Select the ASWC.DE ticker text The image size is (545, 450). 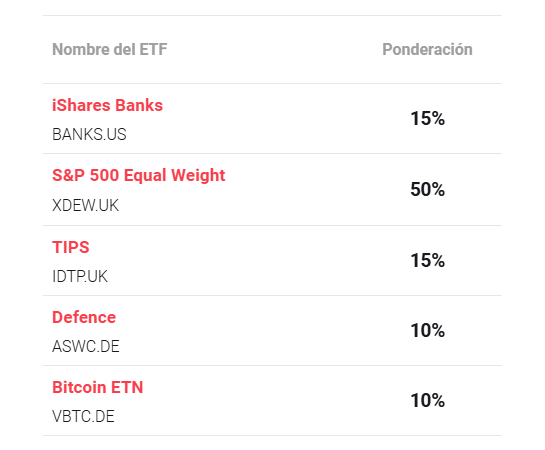click(86, 346)
